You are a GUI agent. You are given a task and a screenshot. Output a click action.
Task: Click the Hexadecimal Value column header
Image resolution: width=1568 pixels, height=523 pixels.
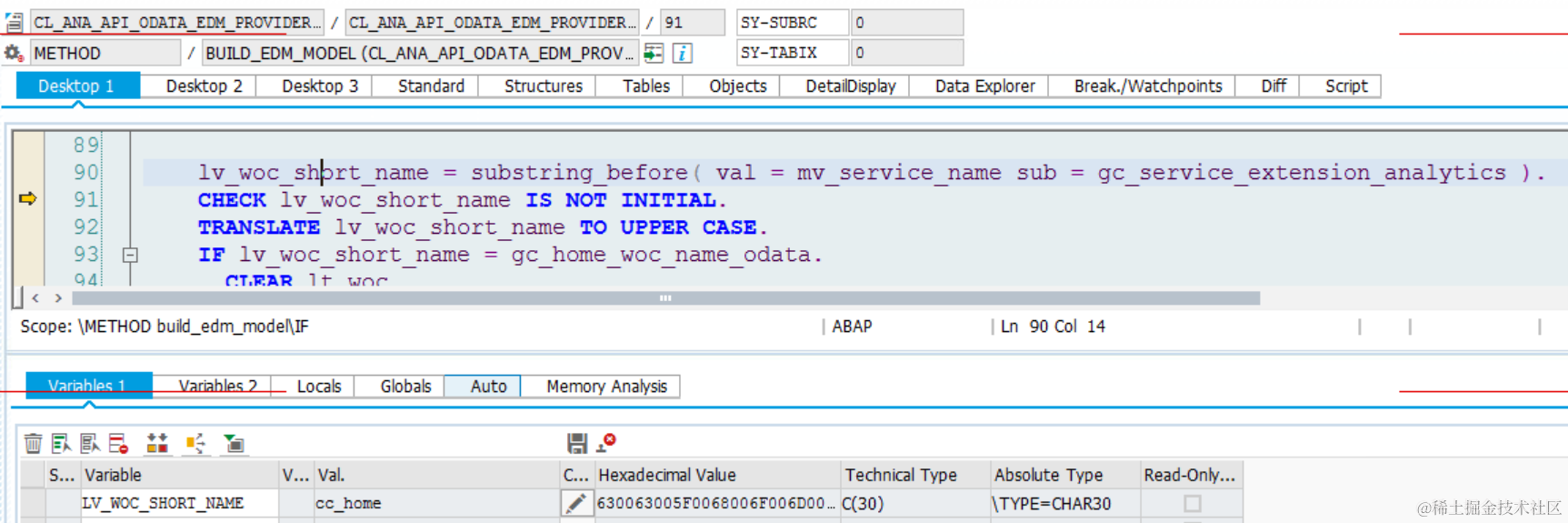[717, 475]
